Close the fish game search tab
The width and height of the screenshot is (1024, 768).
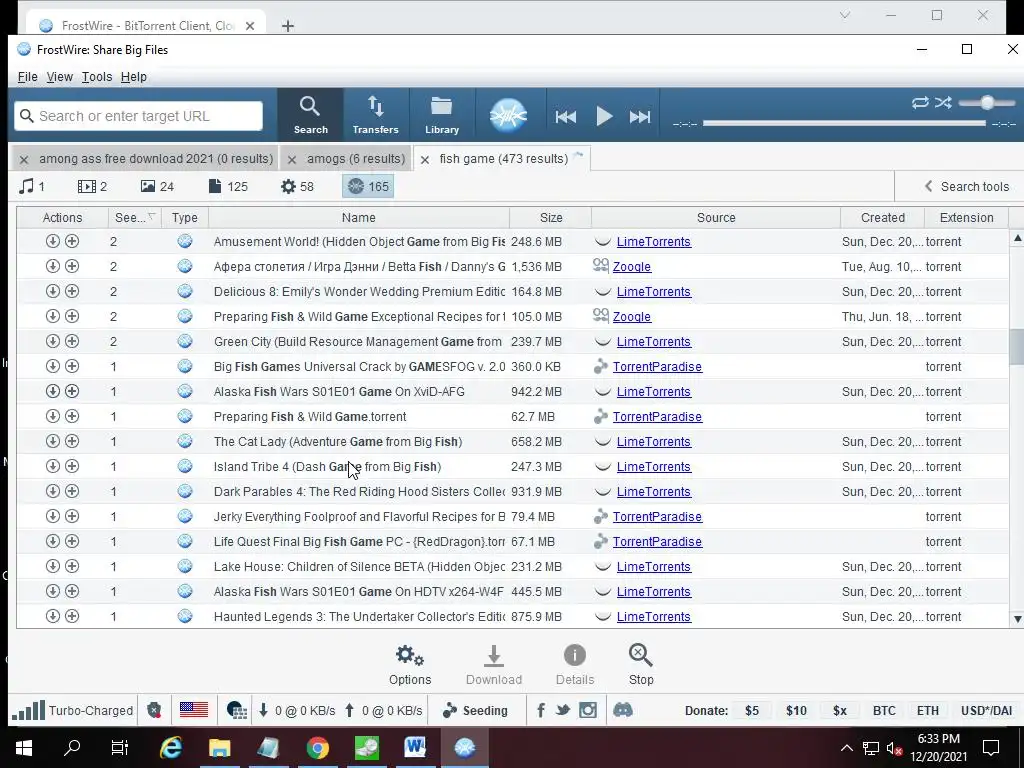point(424,159)
